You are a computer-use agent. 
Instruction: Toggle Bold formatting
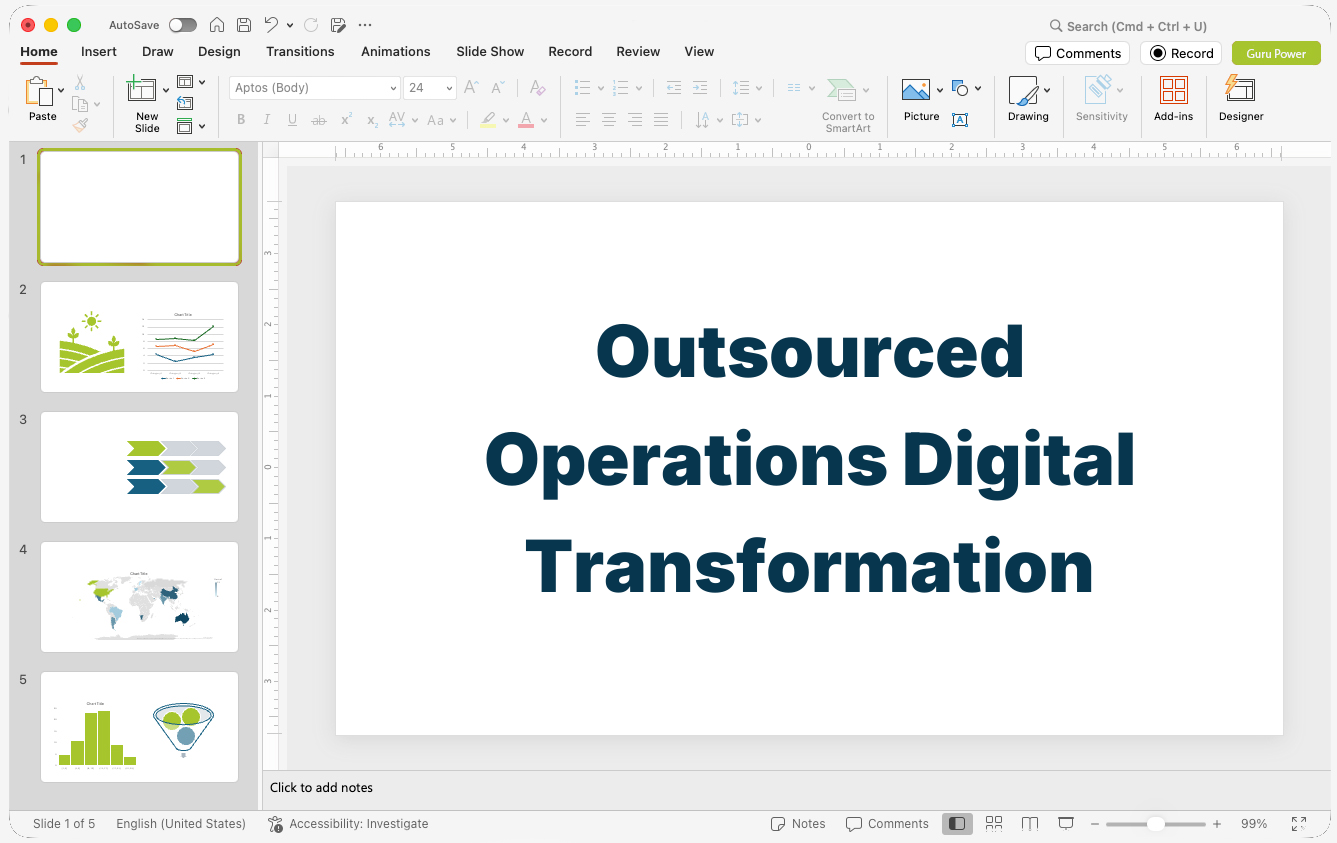click(x=241, y=120)
